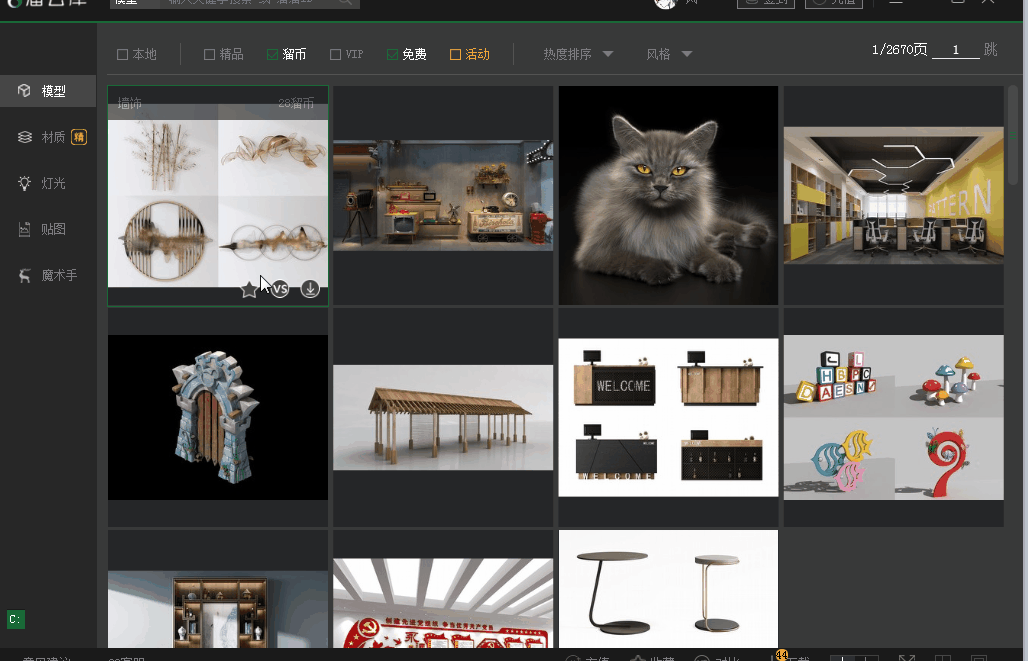Uncheck the 免费 free filter checkbox

point(392,55)
